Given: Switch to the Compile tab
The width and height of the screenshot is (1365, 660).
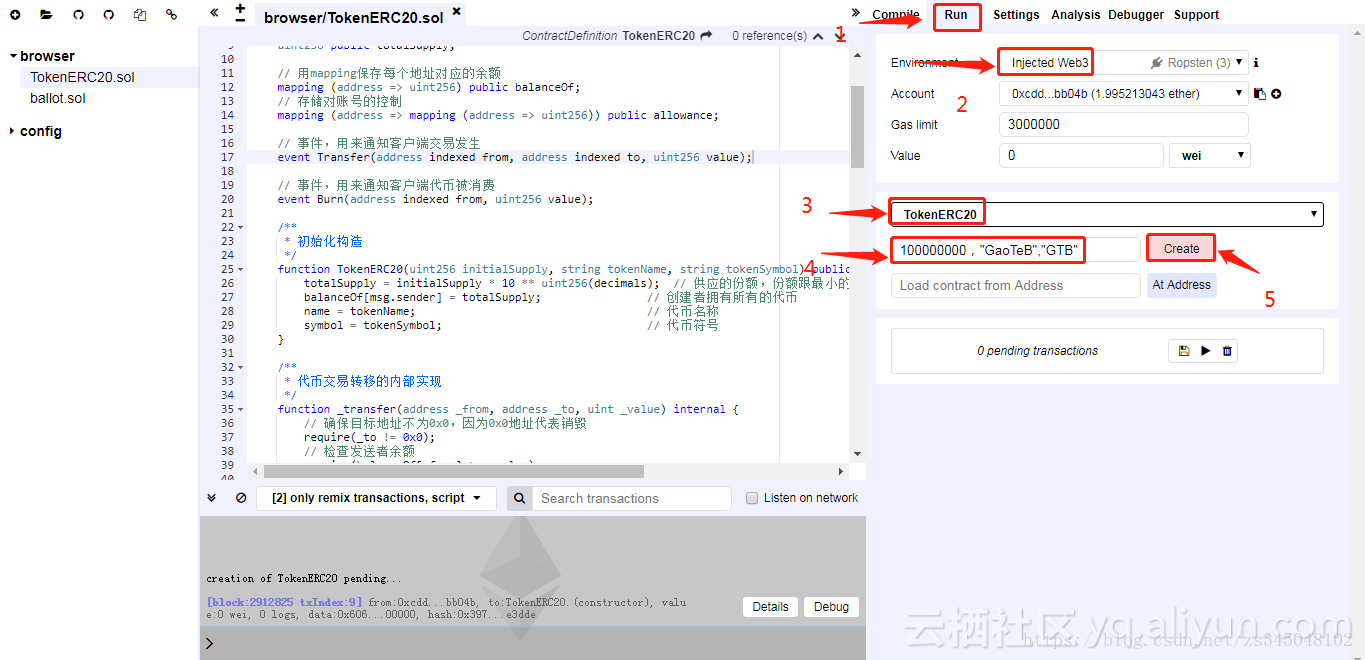Looking at the screenshot, I should (x=896, y=15).
